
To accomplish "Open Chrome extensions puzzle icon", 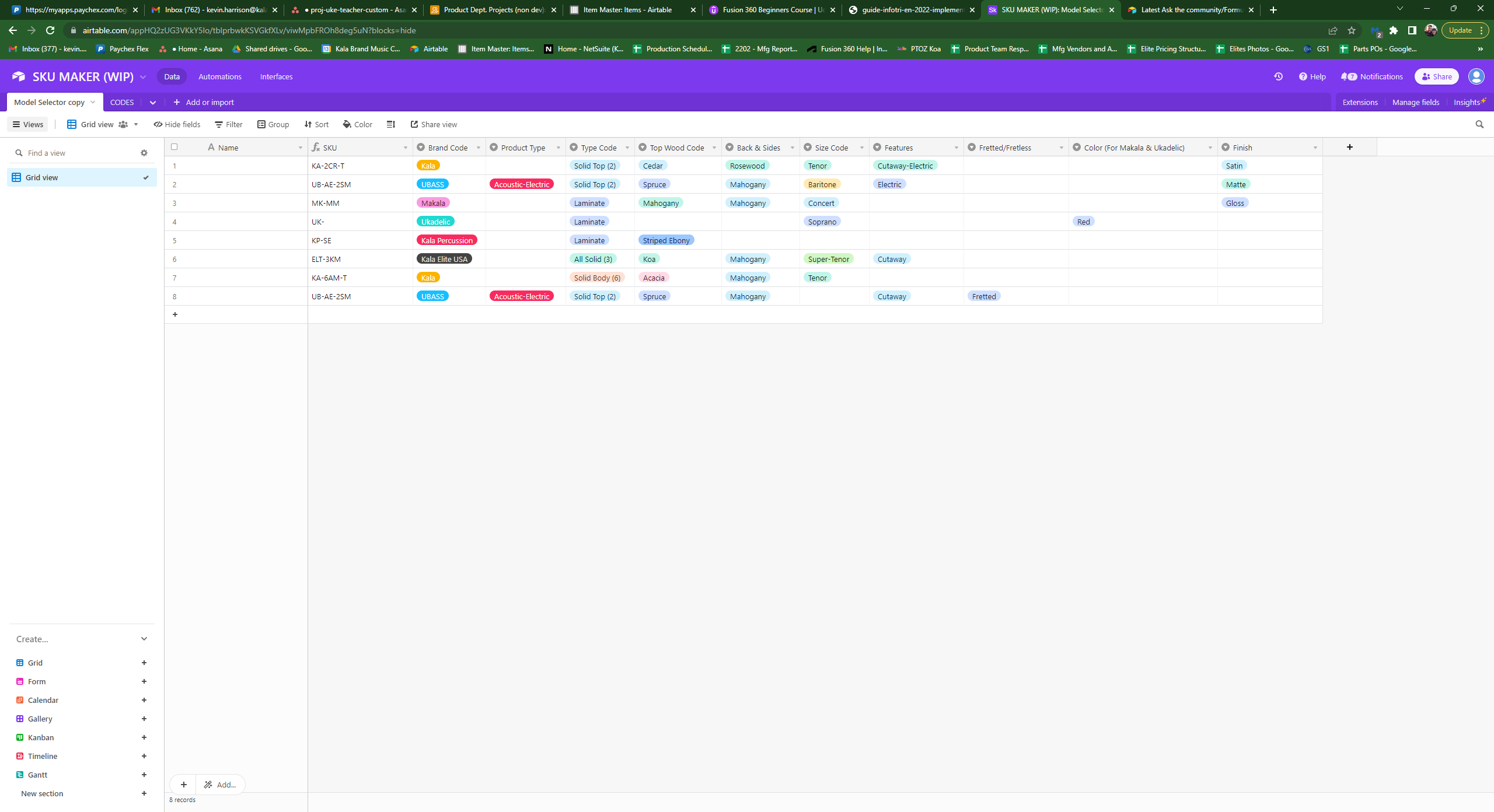I will [x=1394, y=30].
